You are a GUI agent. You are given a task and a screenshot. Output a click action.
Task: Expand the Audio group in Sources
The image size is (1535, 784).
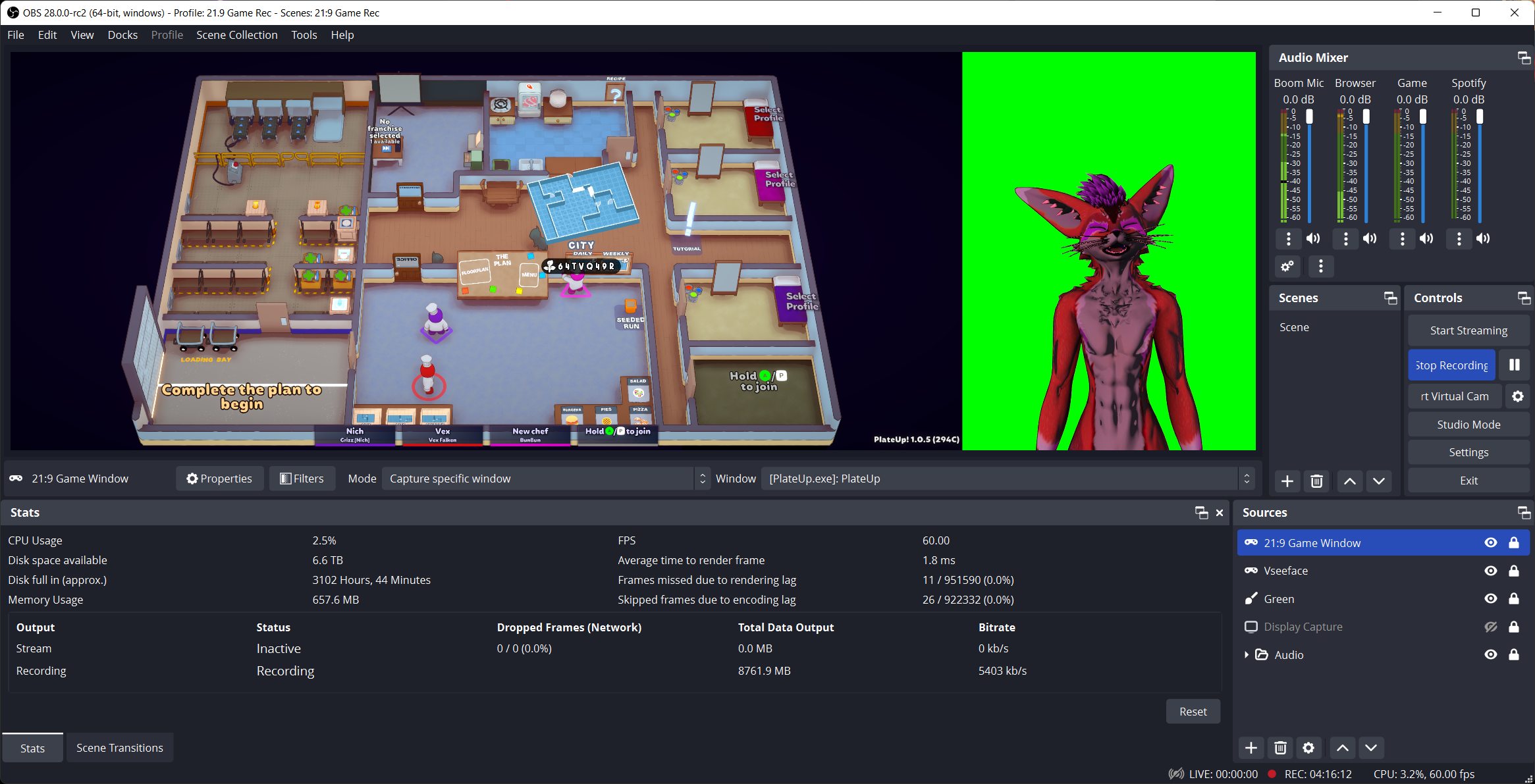tap(1247, 655)
